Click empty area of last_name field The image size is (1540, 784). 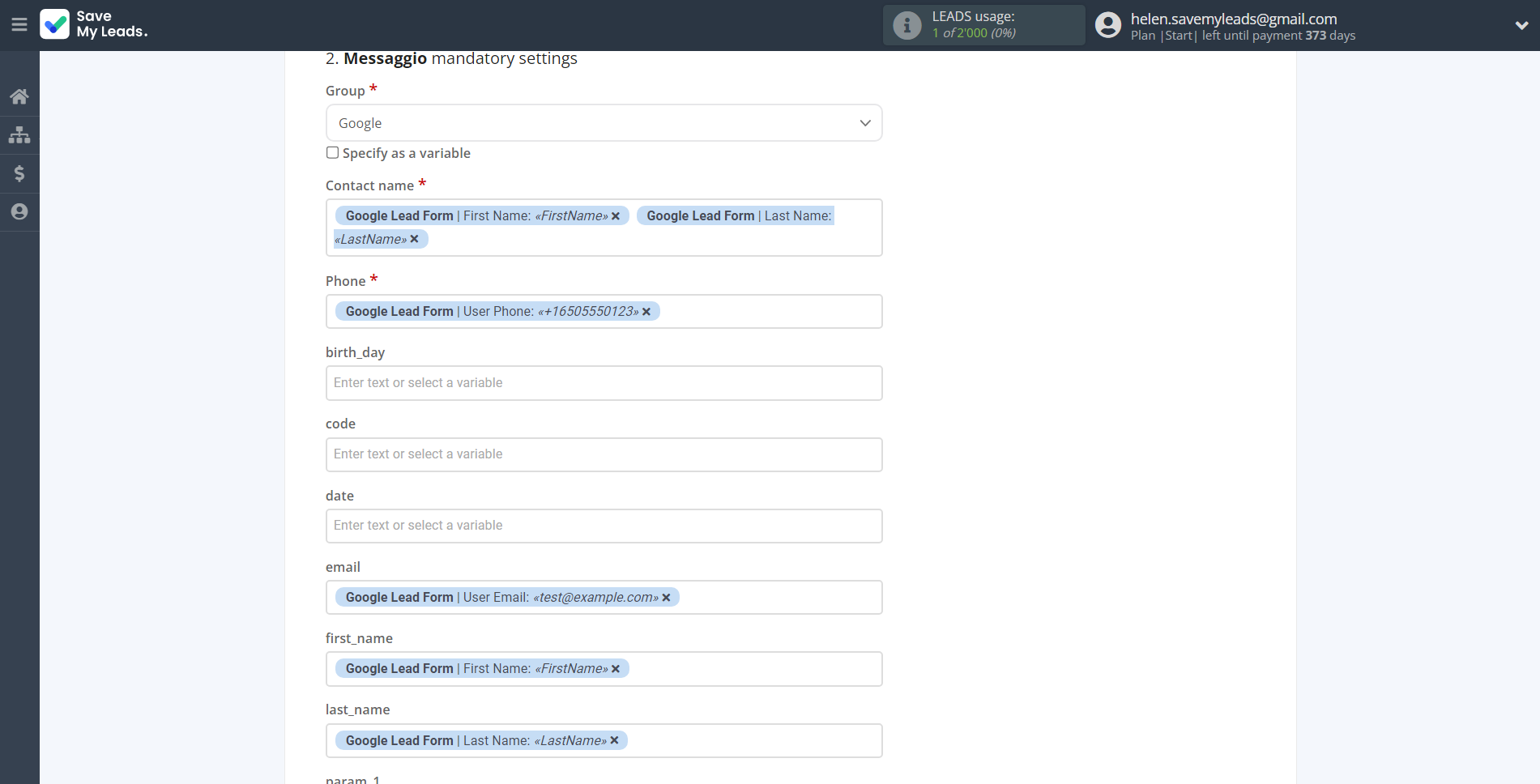pos(753,740)
